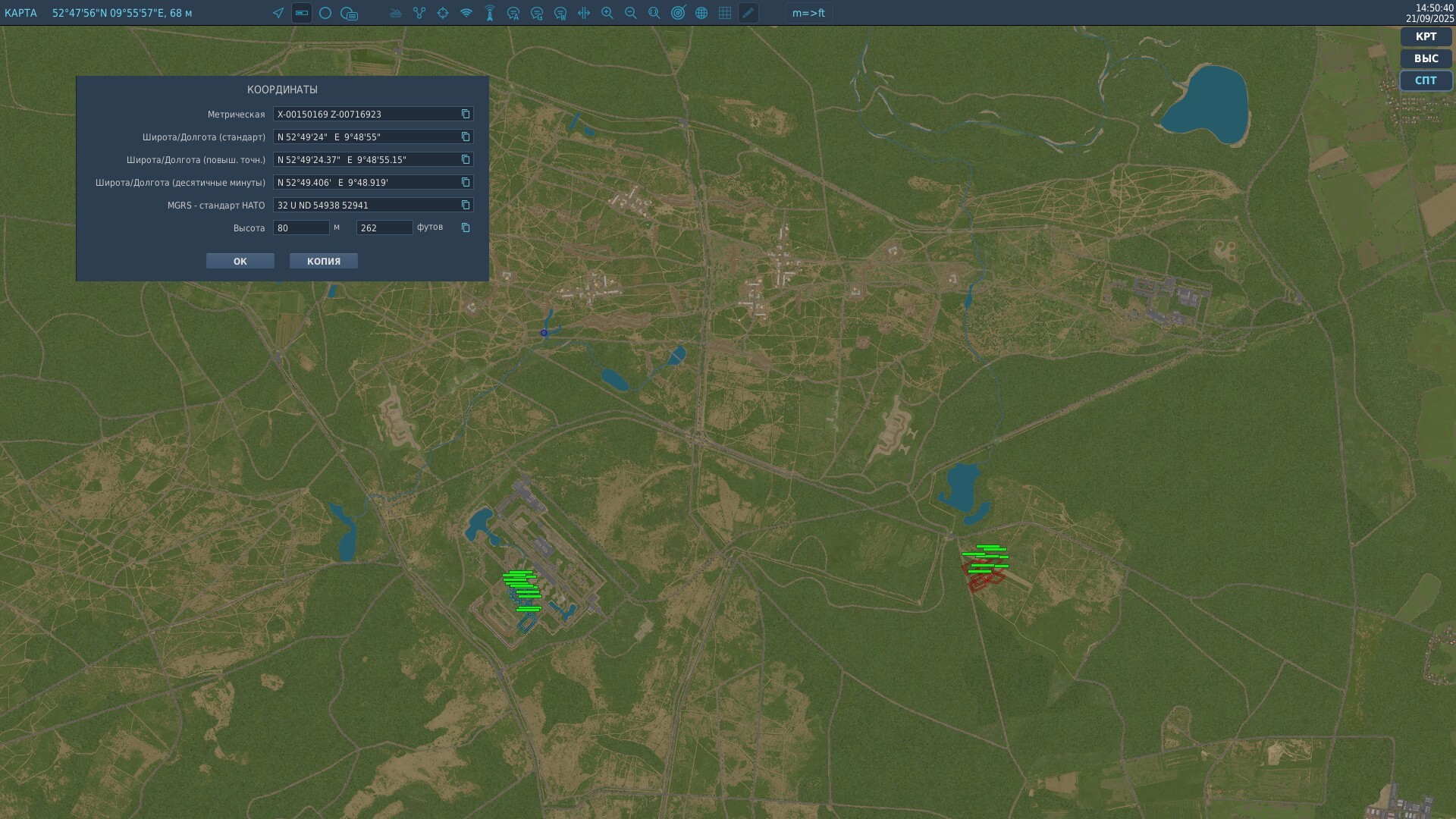
Task: Click the route nodes branching icon
Action: click(x=419, y=13)
